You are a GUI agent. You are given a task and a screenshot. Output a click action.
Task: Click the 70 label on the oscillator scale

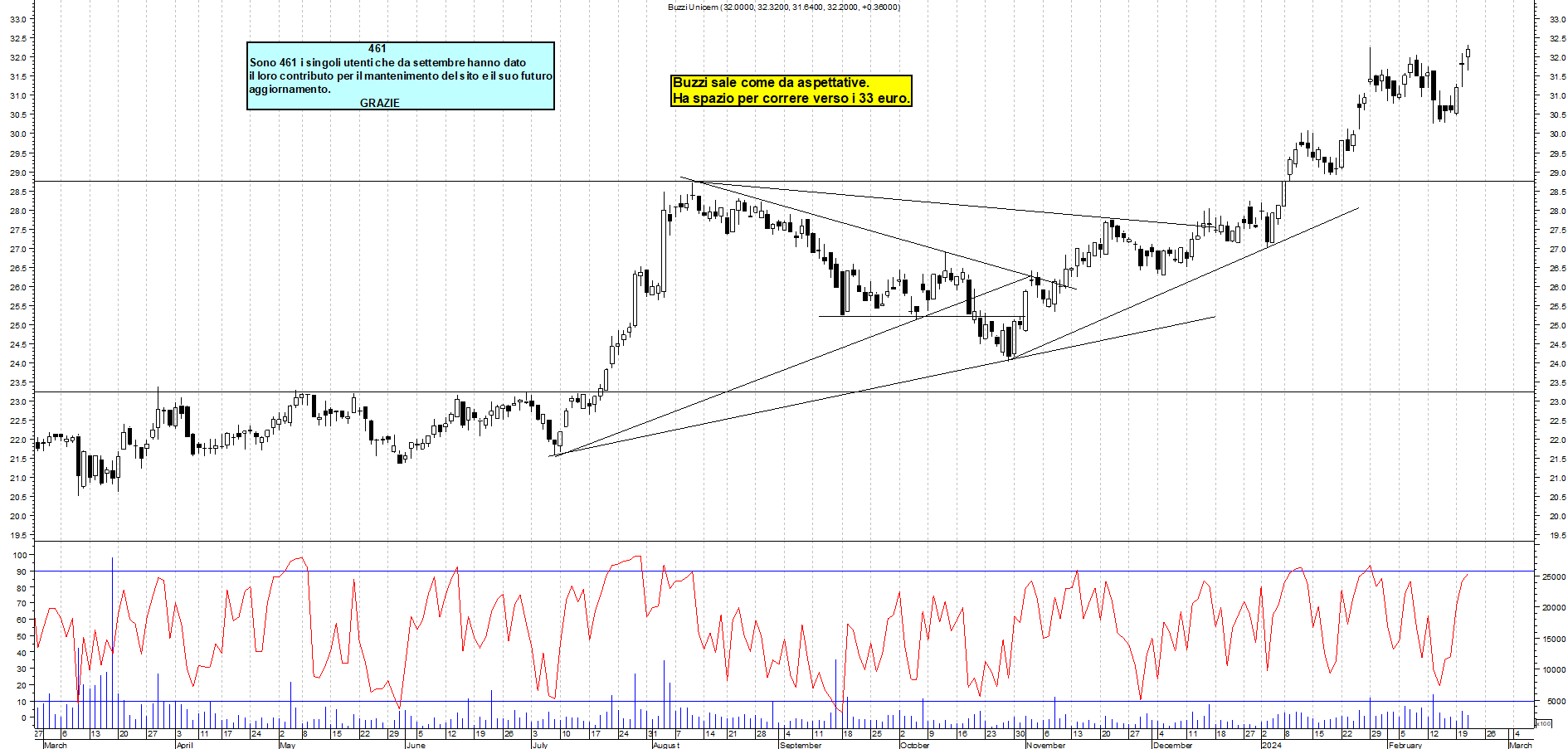[23, 604]
